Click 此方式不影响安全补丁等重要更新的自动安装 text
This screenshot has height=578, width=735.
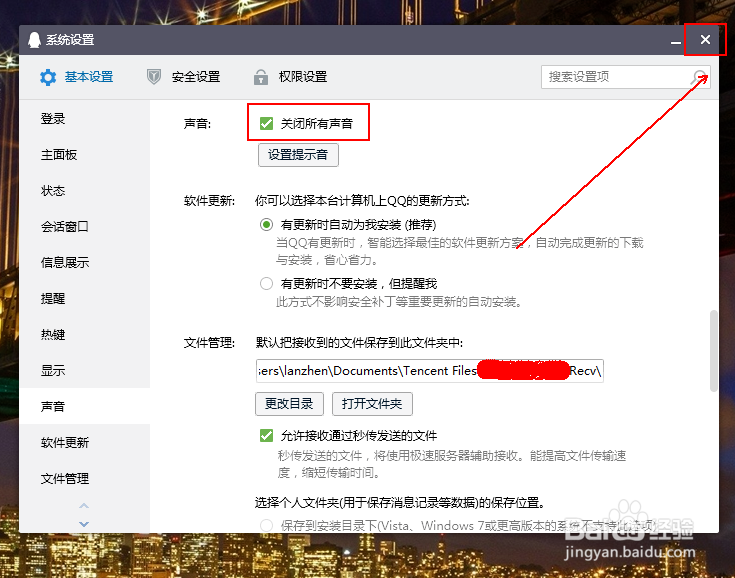point(399,301)
